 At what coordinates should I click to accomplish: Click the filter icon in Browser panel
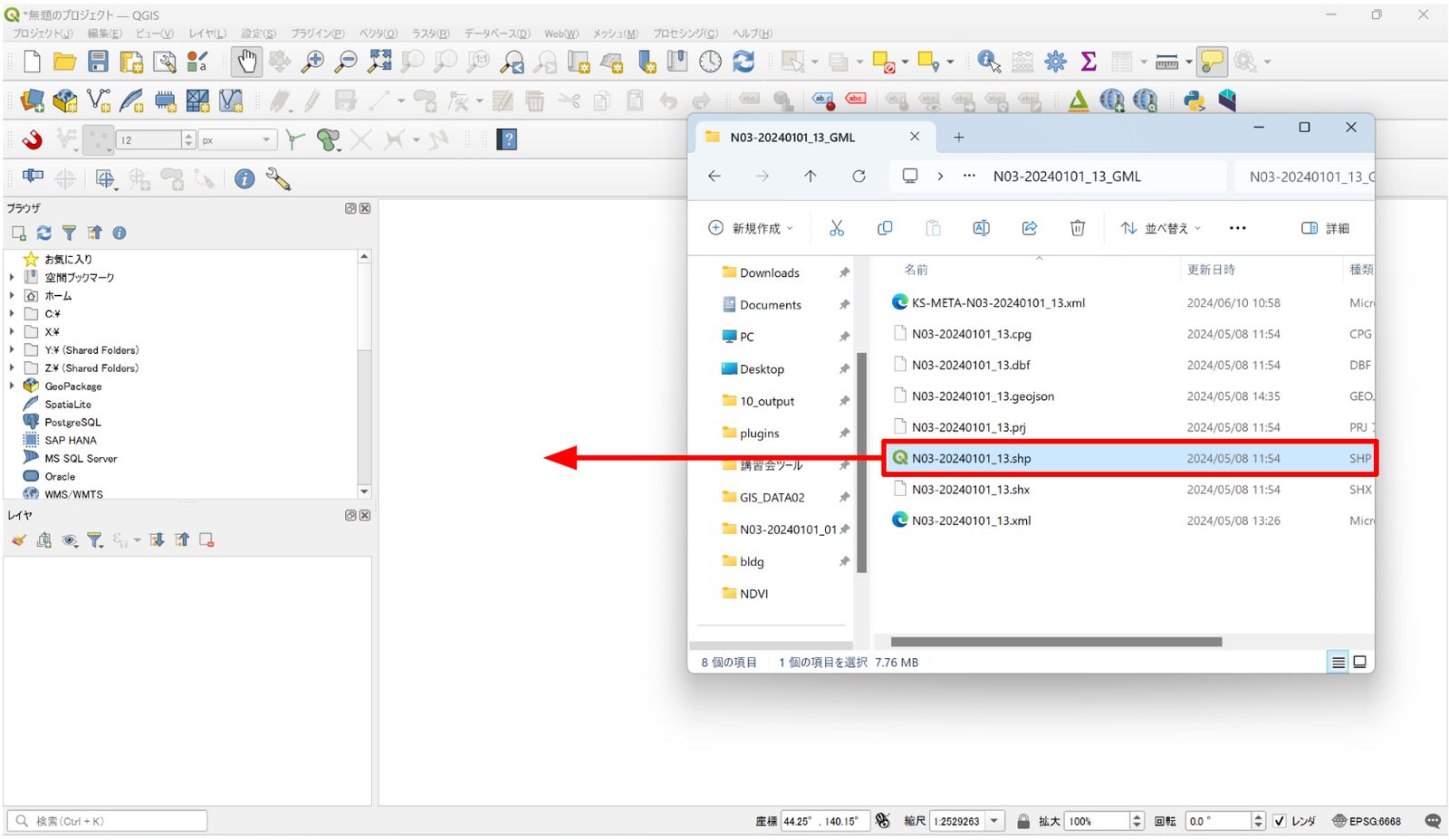click(69, 233)
